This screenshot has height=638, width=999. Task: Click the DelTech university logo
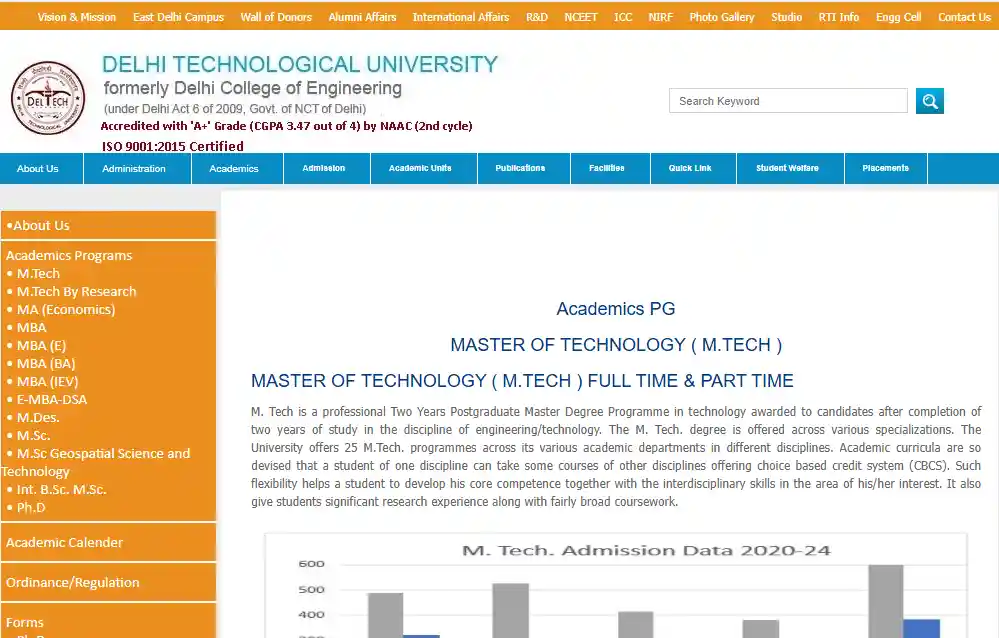coord(48,100)
